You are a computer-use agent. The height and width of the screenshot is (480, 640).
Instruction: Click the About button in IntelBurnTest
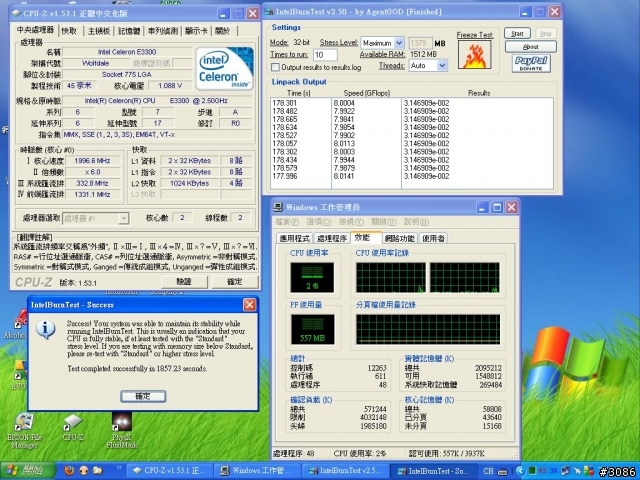(x=531, y=47)
